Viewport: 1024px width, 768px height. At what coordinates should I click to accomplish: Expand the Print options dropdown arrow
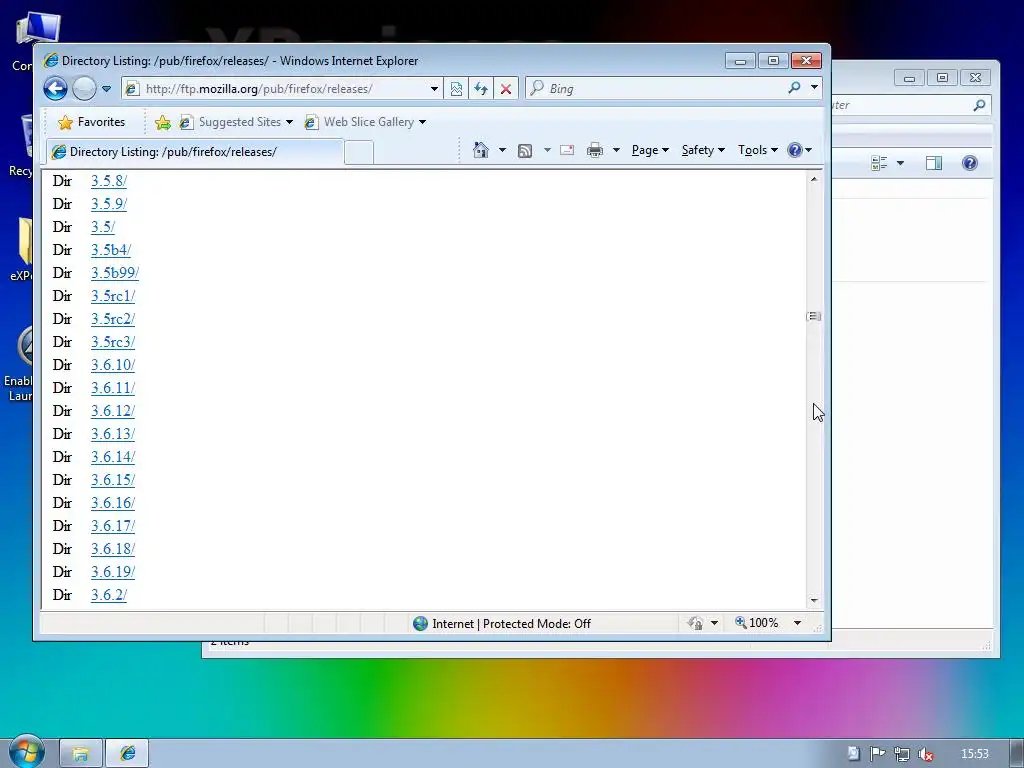616,150
